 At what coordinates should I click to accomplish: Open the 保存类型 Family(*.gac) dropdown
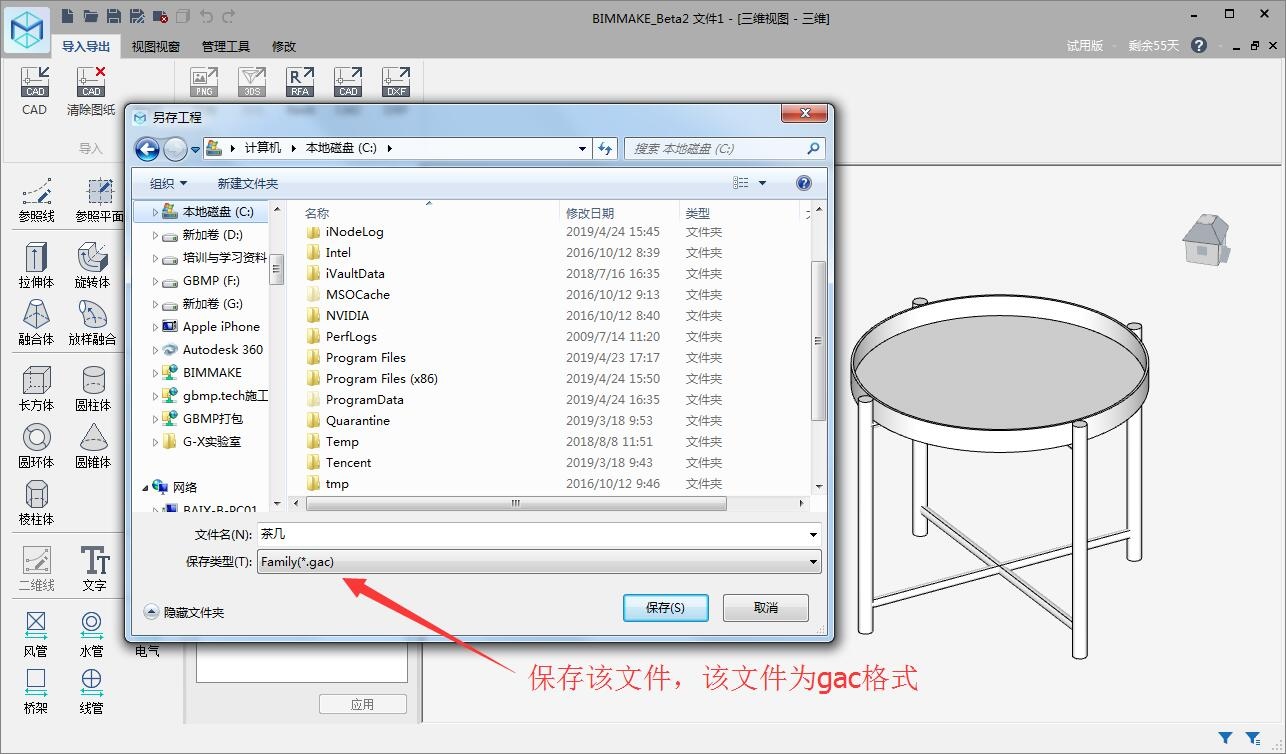click(x=539, y=562)
